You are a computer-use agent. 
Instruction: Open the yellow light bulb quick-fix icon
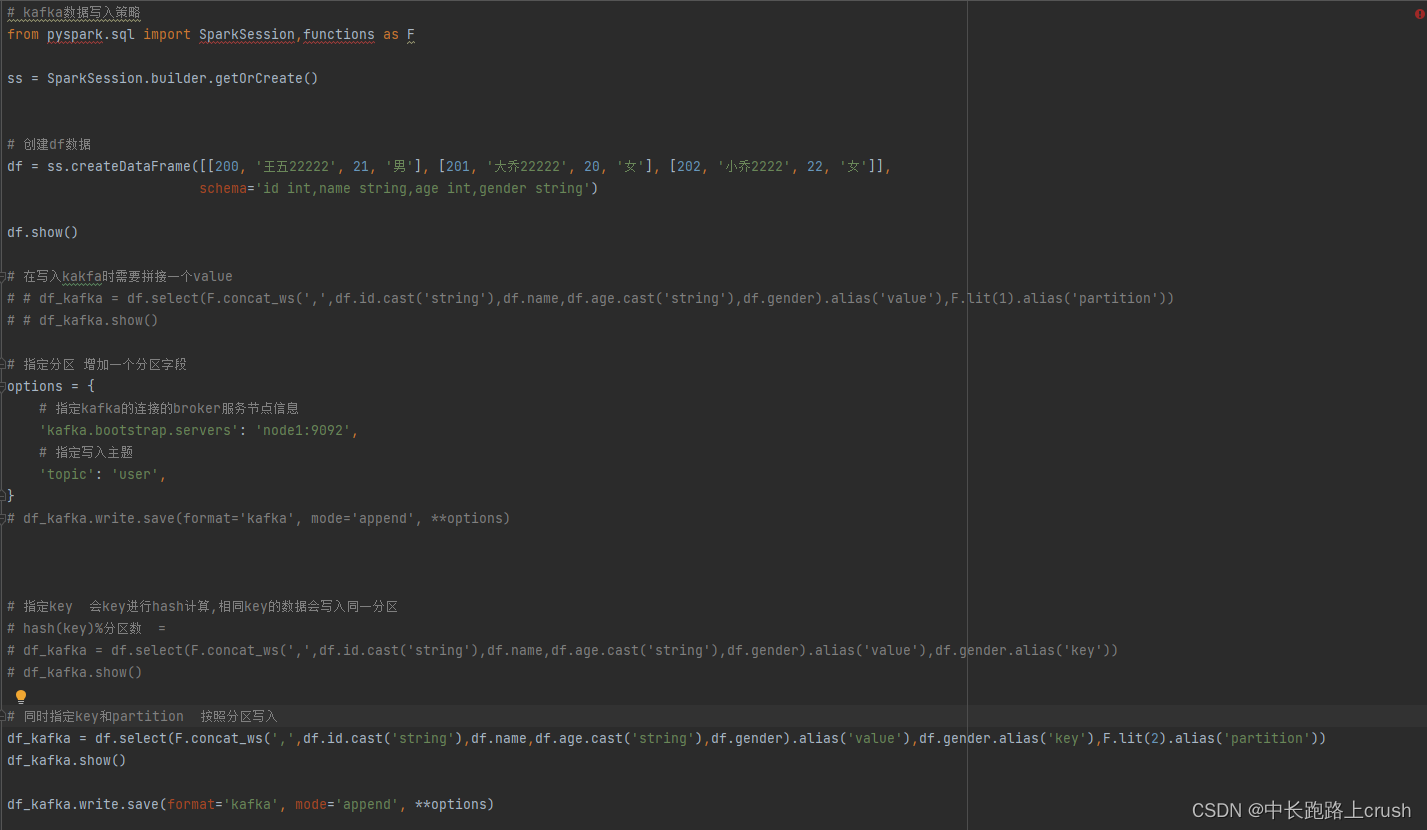point(21,696)
